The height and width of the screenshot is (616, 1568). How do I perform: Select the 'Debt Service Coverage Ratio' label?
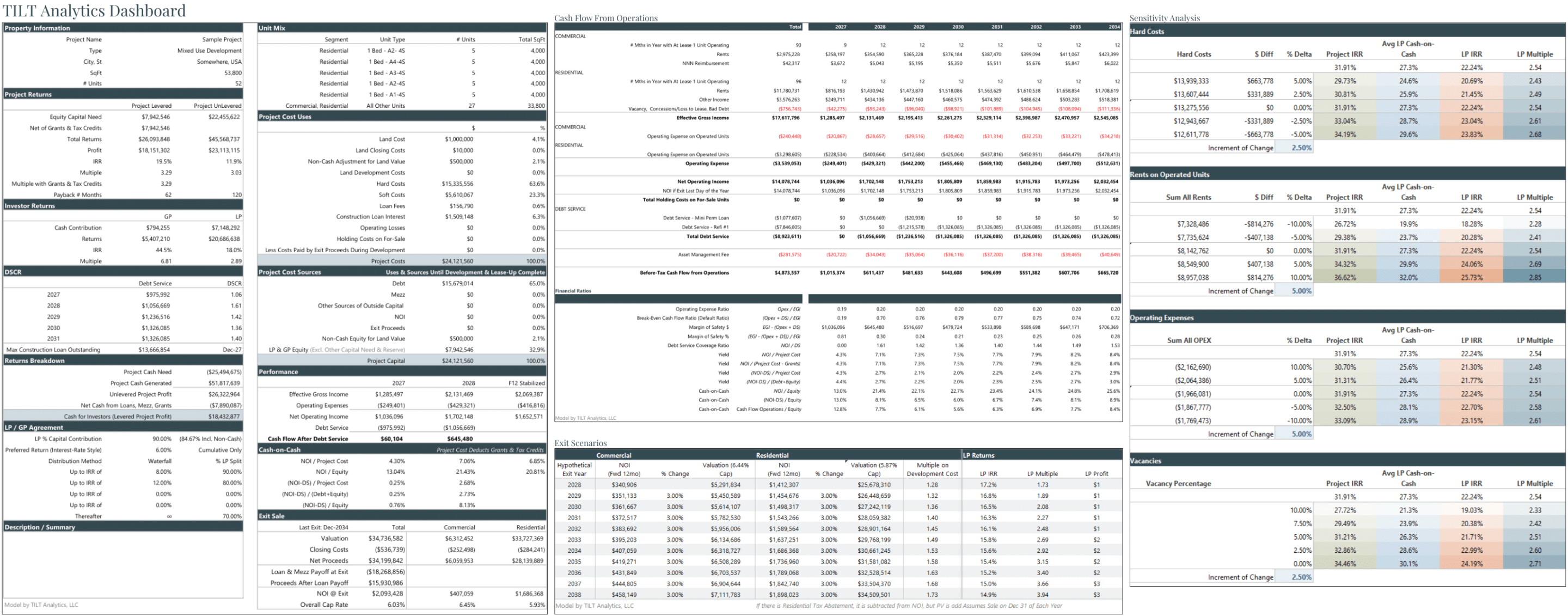pos(698,345)
